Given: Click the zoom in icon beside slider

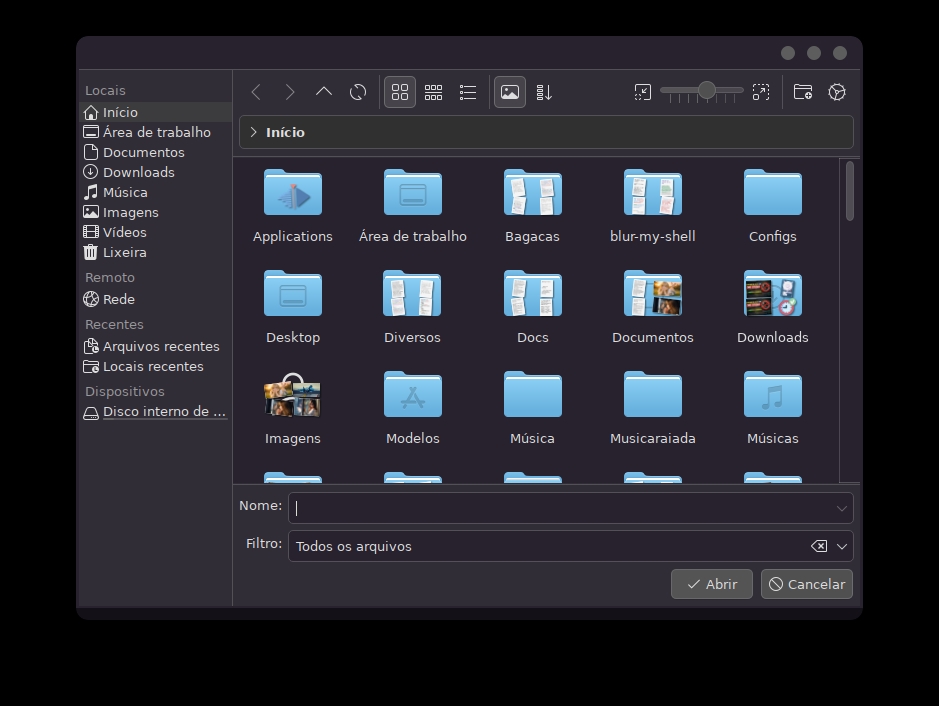Looking at the screenshot, I should (x=761, y=92).
